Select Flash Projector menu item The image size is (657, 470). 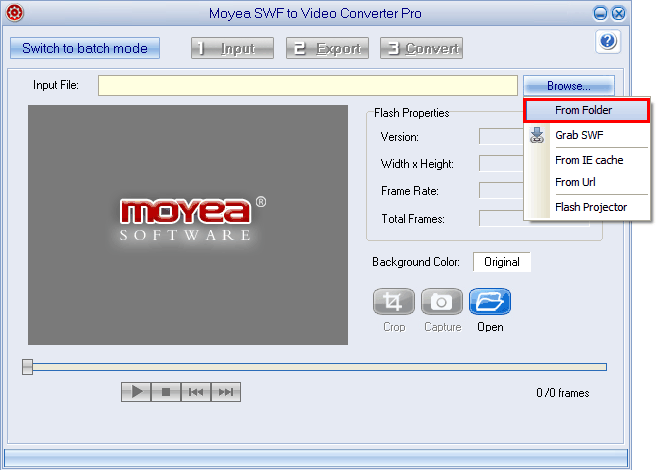591,207
